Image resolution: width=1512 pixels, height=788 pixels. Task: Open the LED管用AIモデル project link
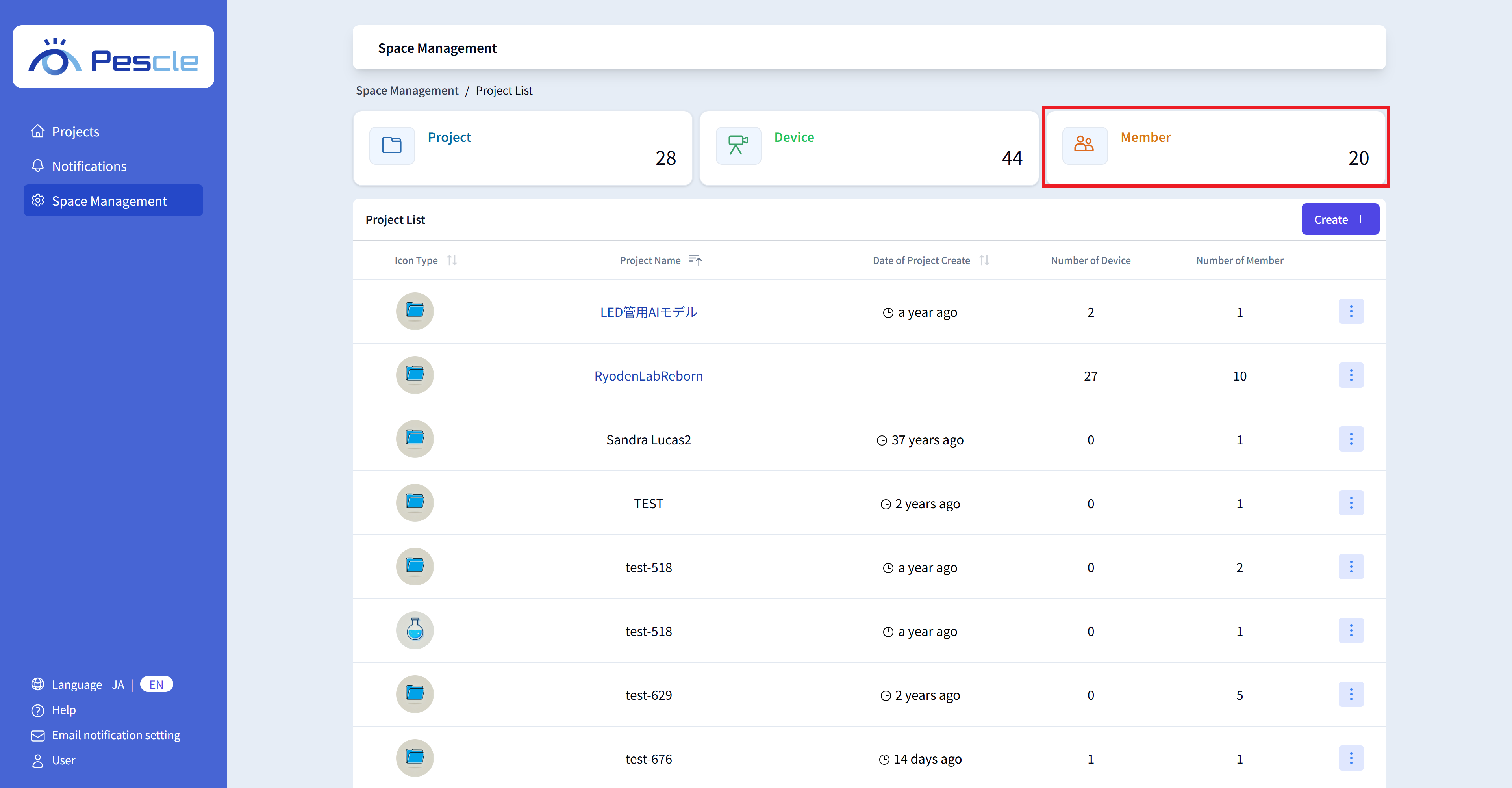tap(648, 312)
